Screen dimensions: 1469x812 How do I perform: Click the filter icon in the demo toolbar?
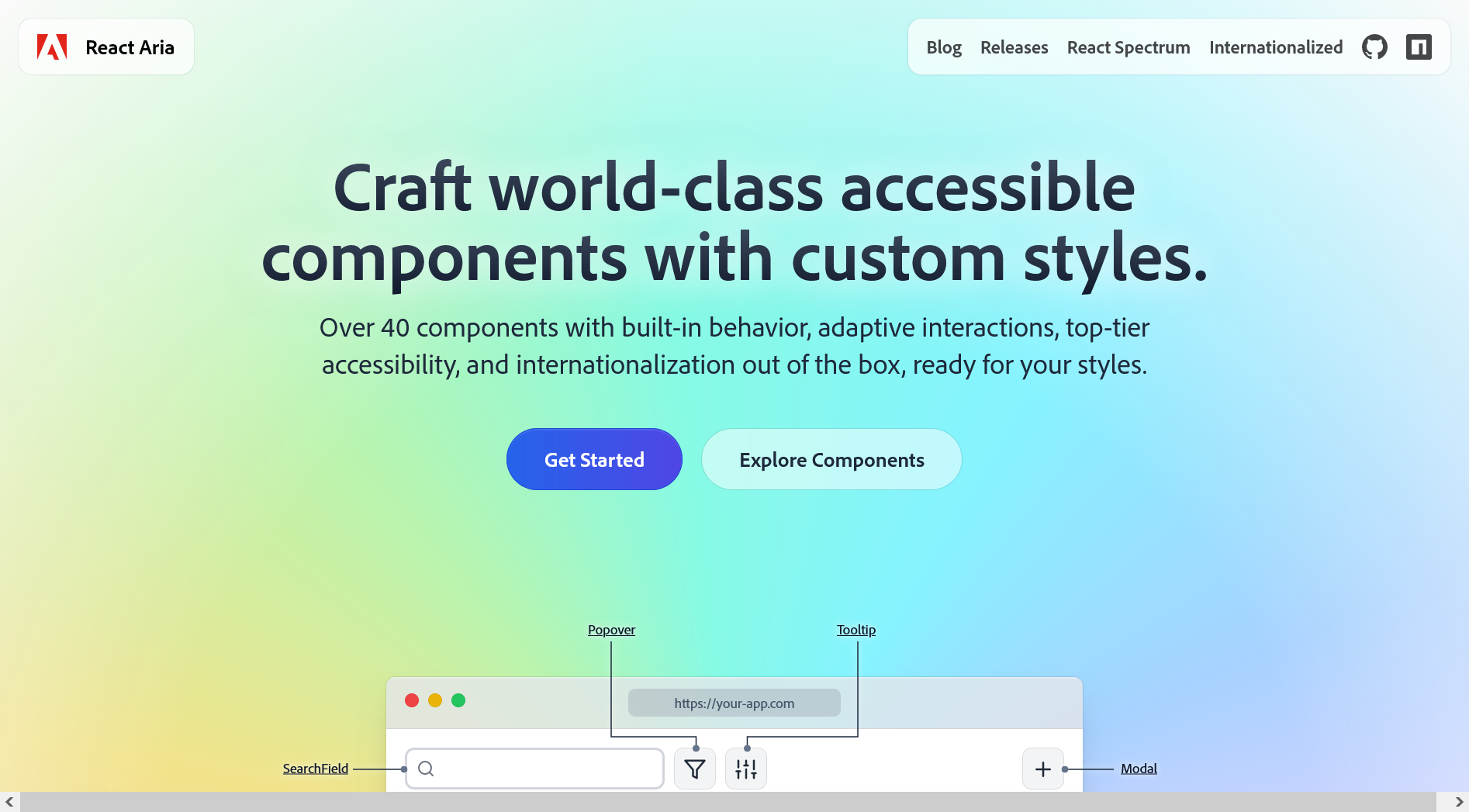[694, 769]
